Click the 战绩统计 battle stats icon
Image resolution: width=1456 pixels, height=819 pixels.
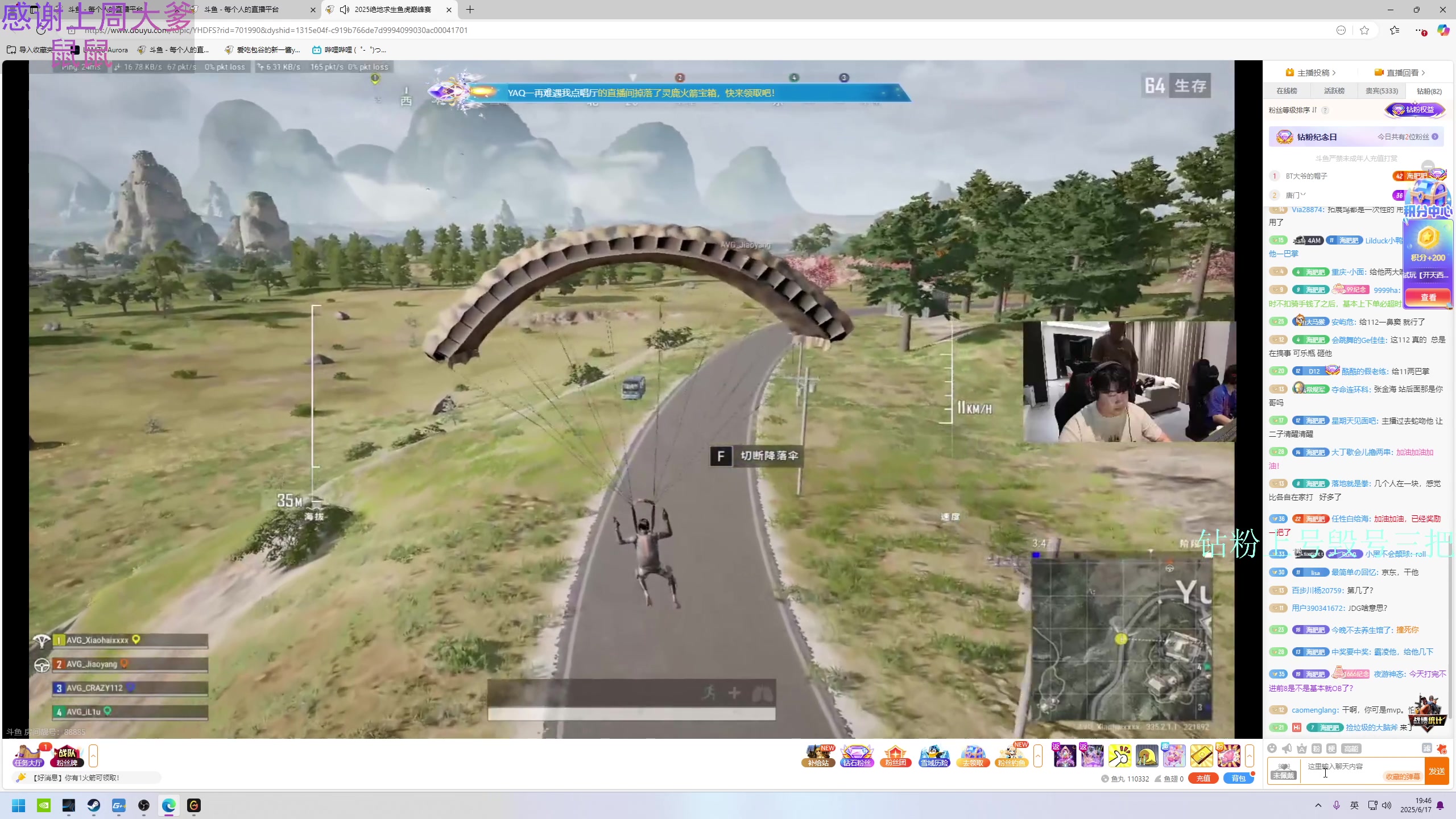pos(1428,713)
